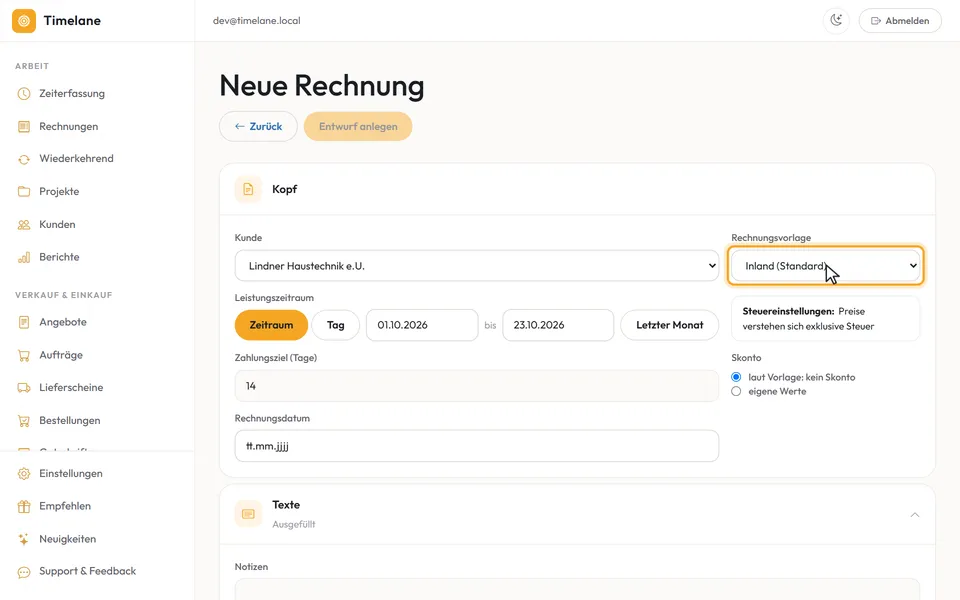Navigate to Kunden page
Image resolution: width=960 pixels, height=600 pixels.
click(x=57, y=225)
